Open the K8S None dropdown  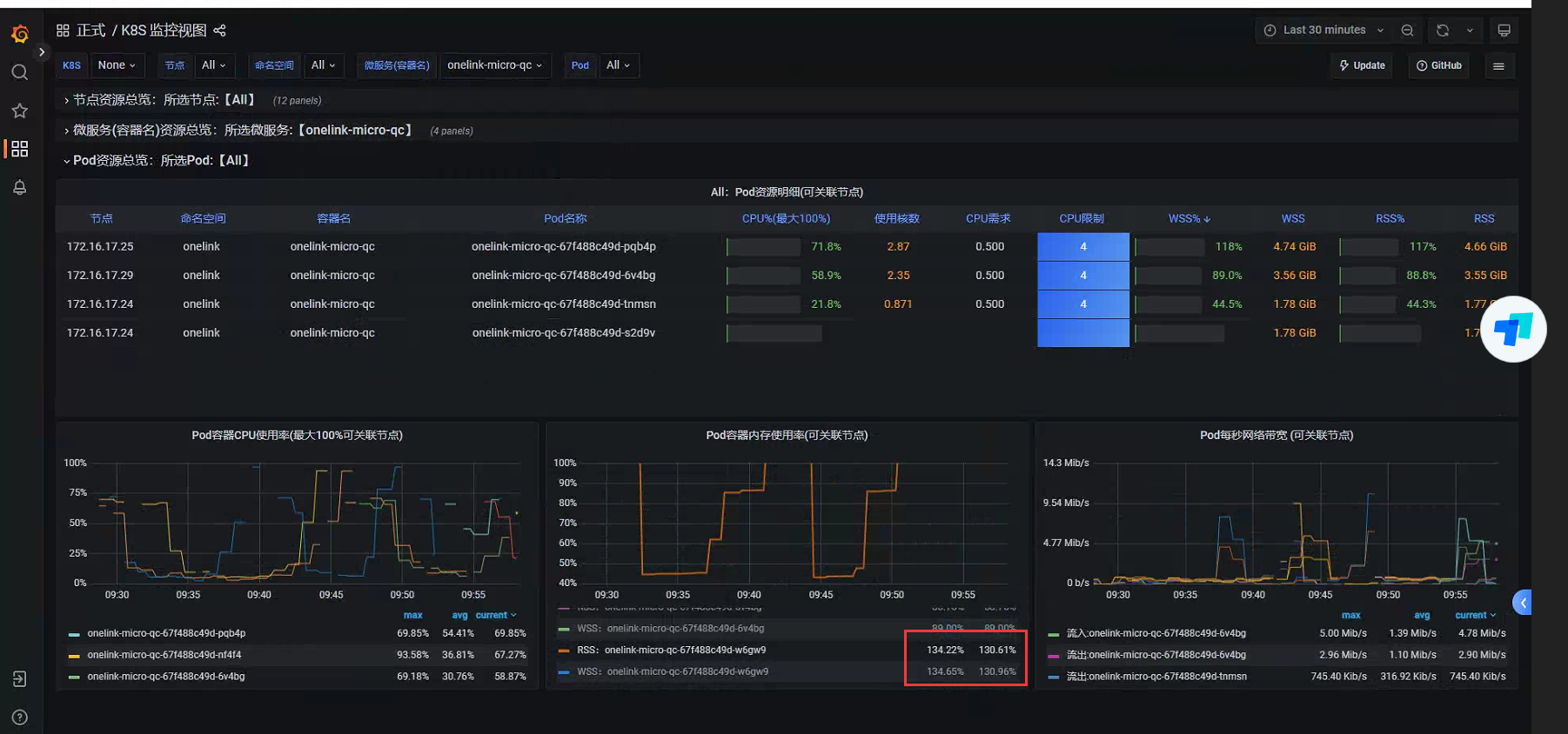click(x=117, y=65)
